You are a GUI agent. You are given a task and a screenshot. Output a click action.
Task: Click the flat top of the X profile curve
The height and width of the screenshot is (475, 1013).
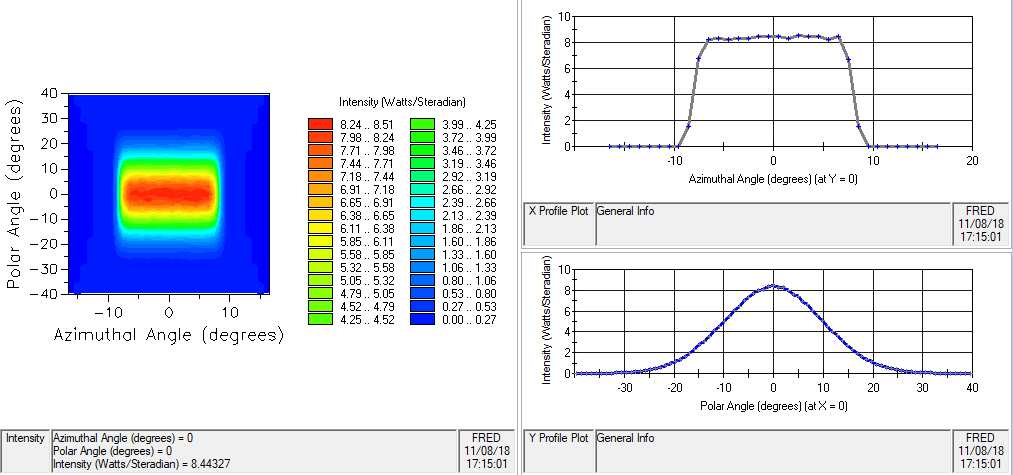coord(772,36)
